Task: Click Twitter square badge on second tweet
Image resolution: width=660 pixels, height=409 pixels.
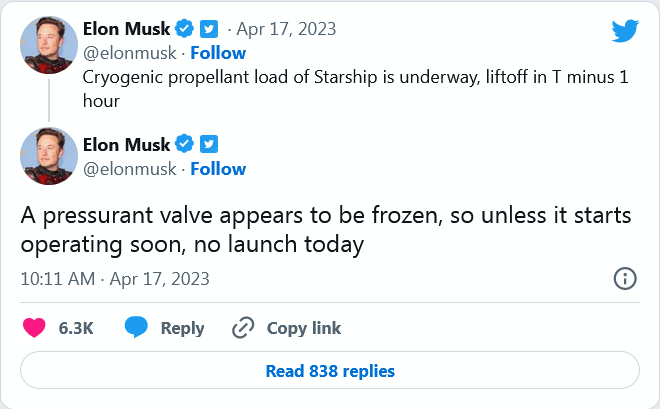Action: coord(209,144)
